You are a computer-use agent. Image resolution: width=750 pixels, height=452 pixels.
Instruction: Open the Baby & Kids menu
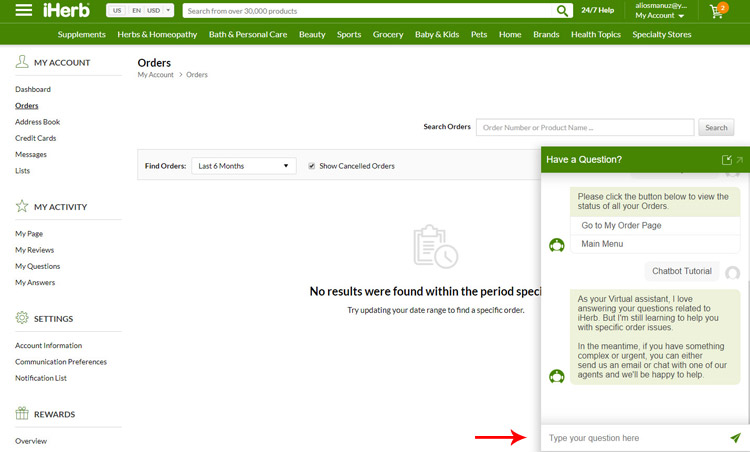click(437, 34)
